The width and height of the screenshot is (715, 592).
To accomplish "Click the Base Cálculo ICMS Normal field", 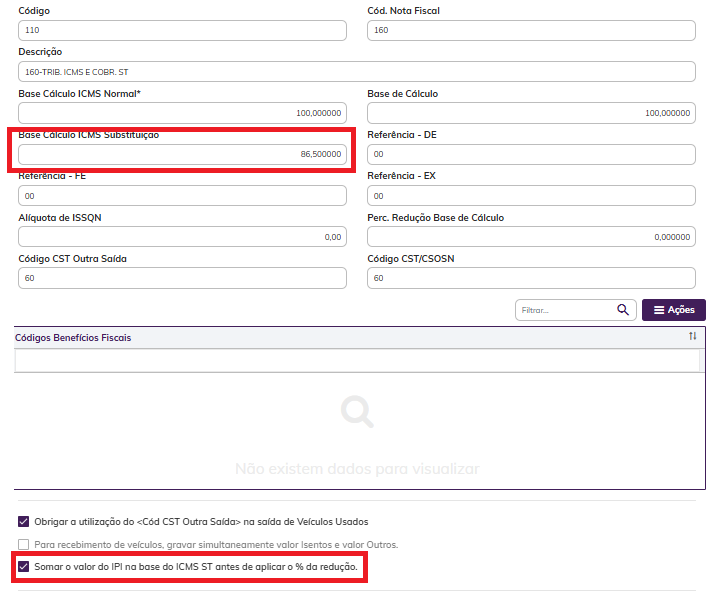I will coord(182,113).
